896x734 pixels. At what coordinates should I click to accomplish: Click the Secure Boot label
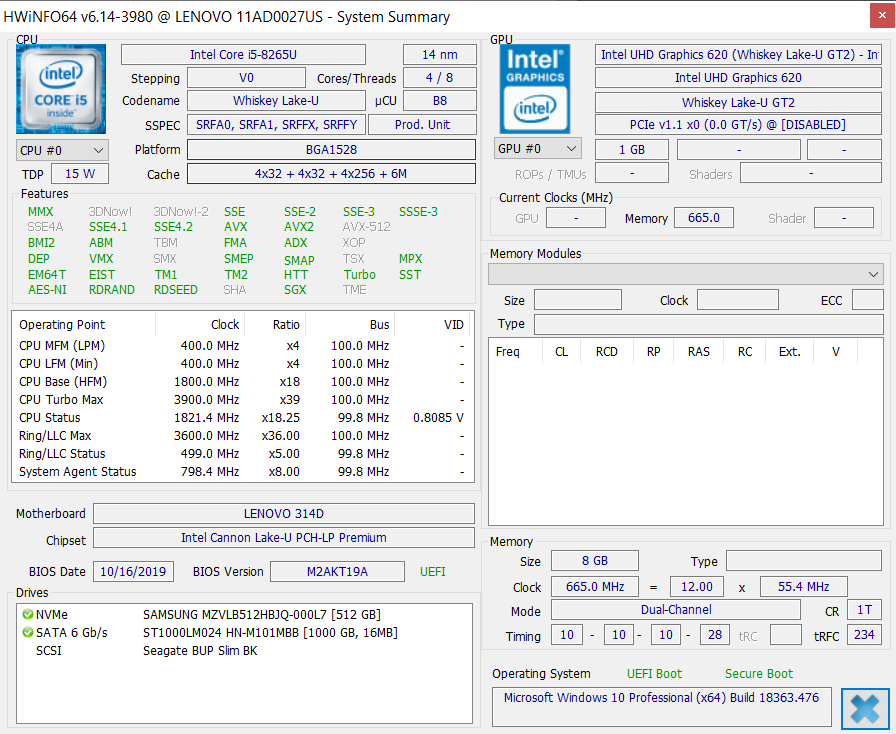[x=758, y=674]
